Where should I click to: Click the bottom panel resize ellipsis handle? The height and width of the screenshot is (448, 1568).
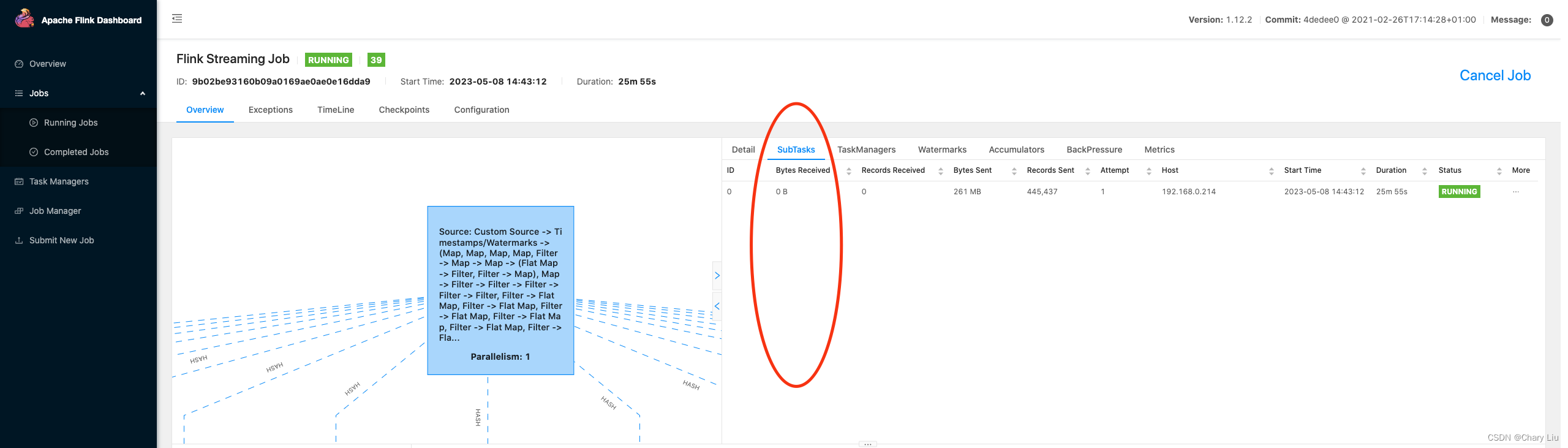coord(868,444)
